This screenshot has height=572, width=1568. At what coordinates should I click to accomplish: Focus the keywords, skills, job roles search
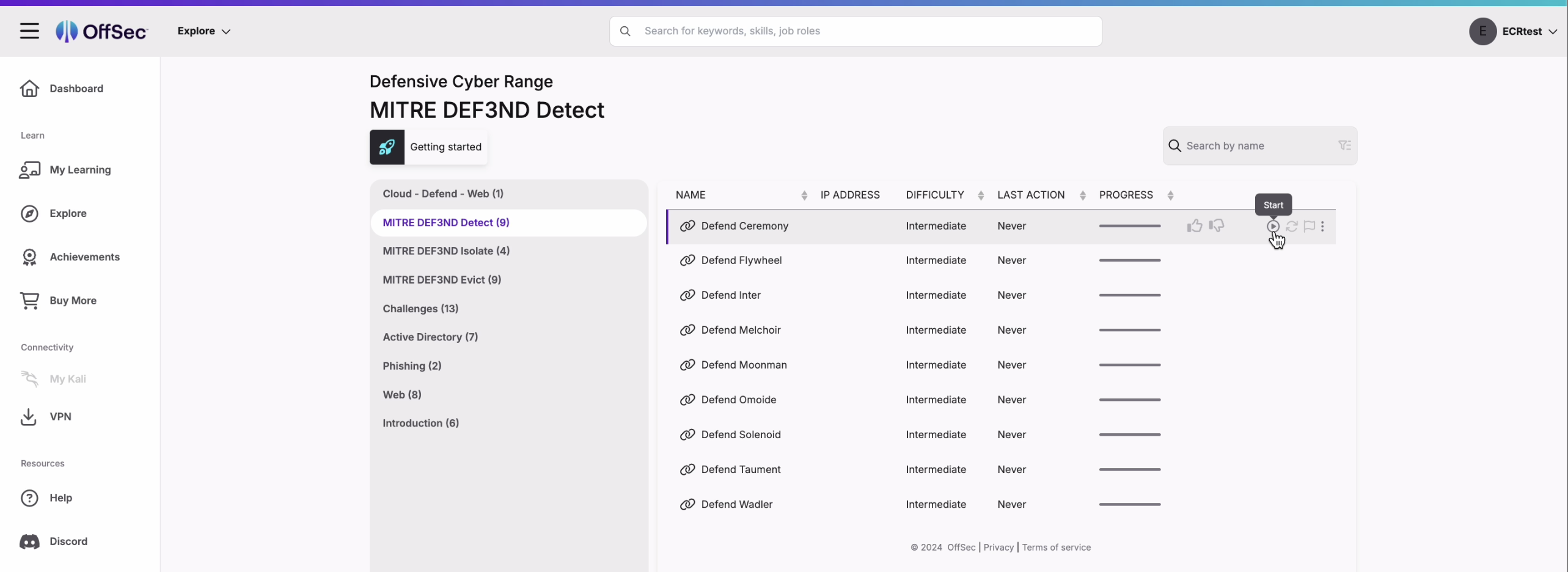tap(855, 31)
